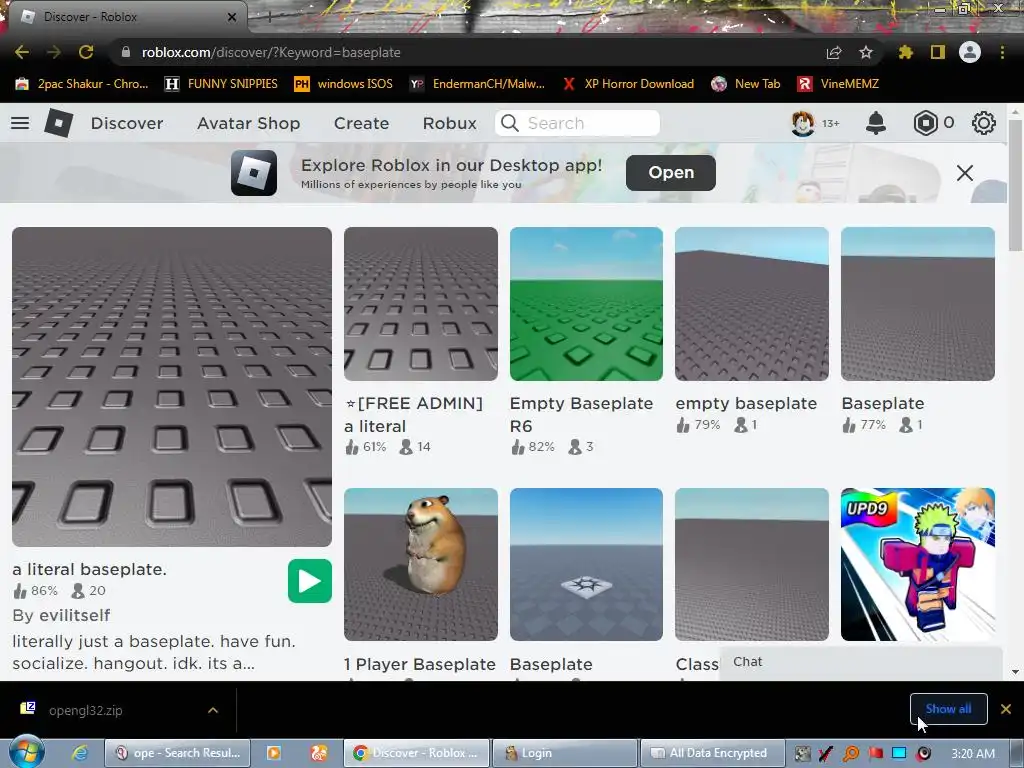
Task: Reload the Roblox page
Action: tap(86, 52)
